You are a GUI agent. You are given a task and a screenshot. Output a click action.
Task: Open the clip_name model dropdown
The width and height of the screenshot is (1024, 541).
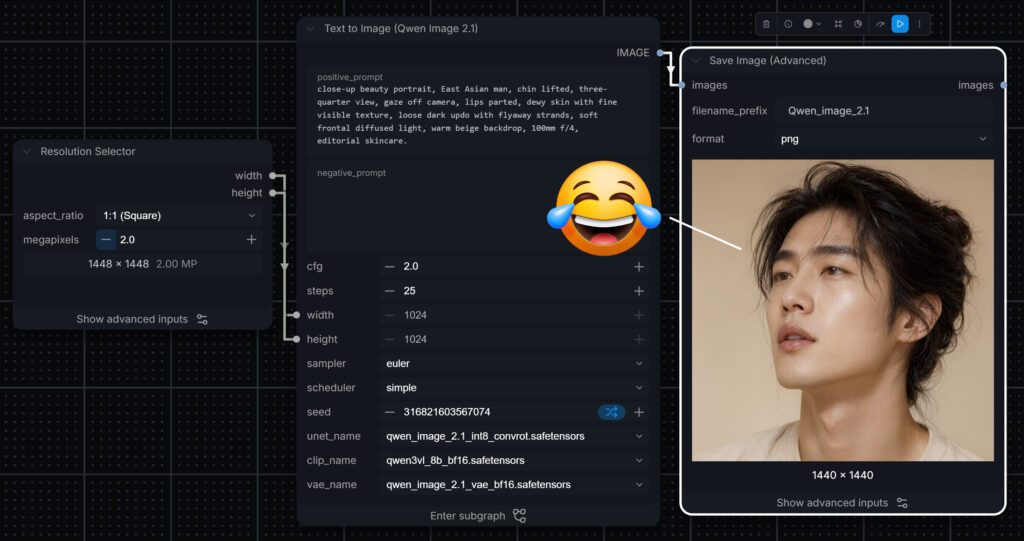[x=514, y=461]
